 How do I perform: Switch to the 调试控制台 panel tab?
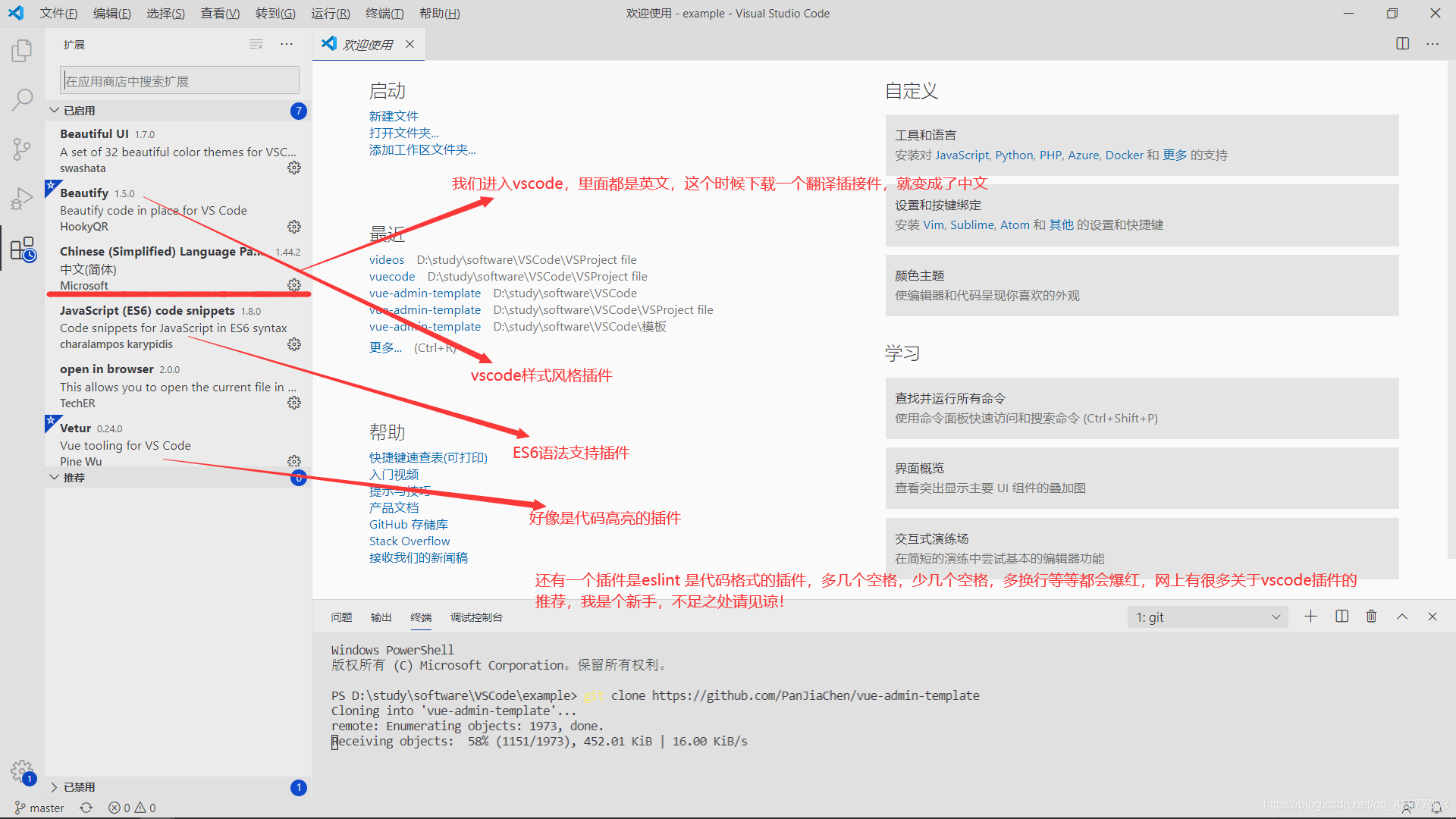click(476, 617)
